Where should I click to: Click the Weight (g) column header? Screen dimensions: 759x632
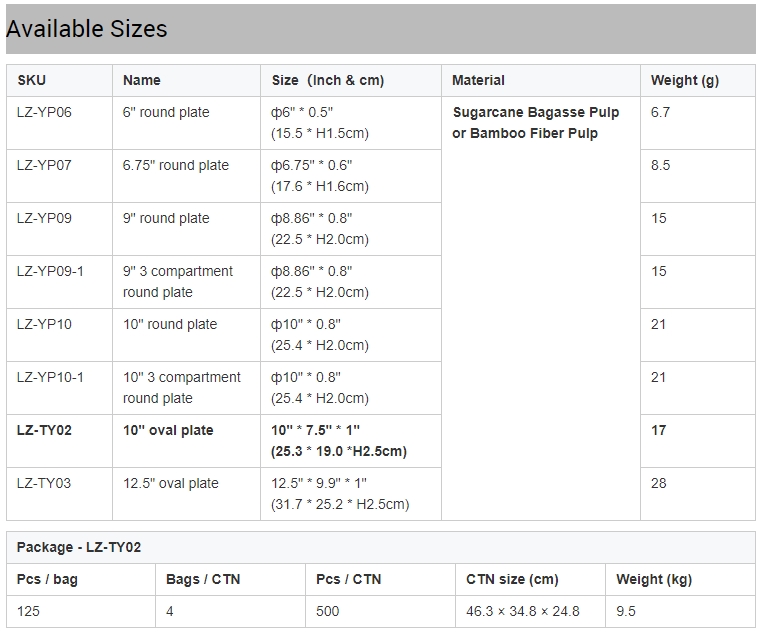point(684,80)
